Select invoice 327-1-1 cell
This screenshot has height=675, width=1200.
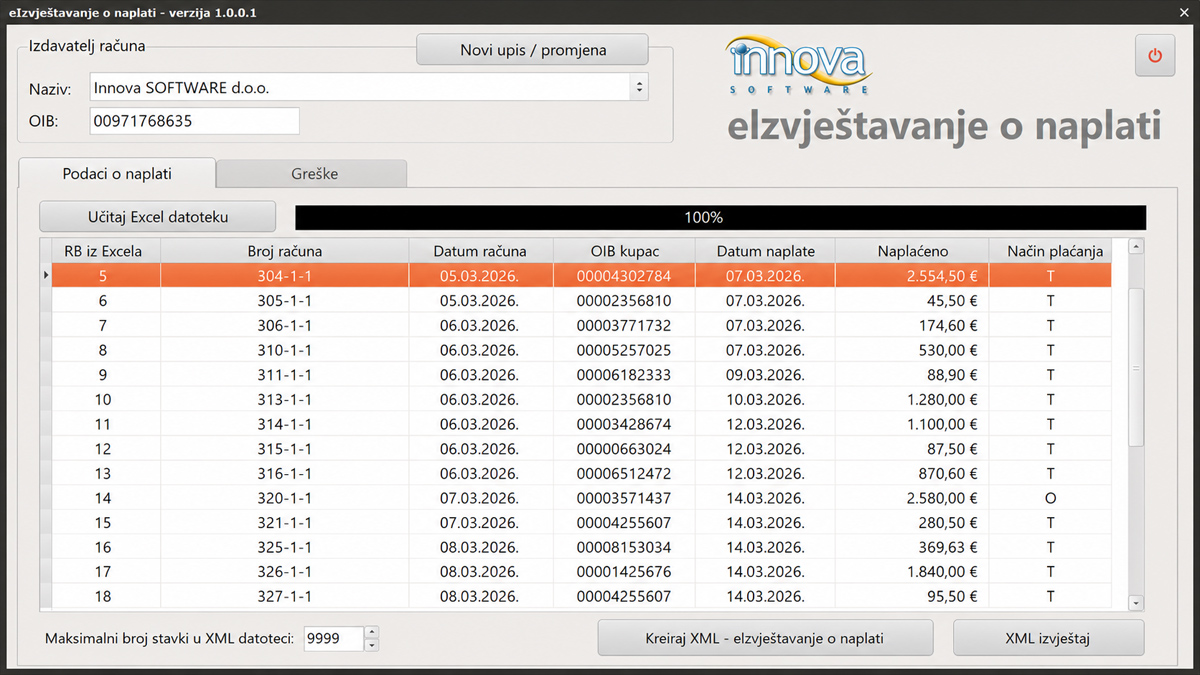[x=285, y=597]
